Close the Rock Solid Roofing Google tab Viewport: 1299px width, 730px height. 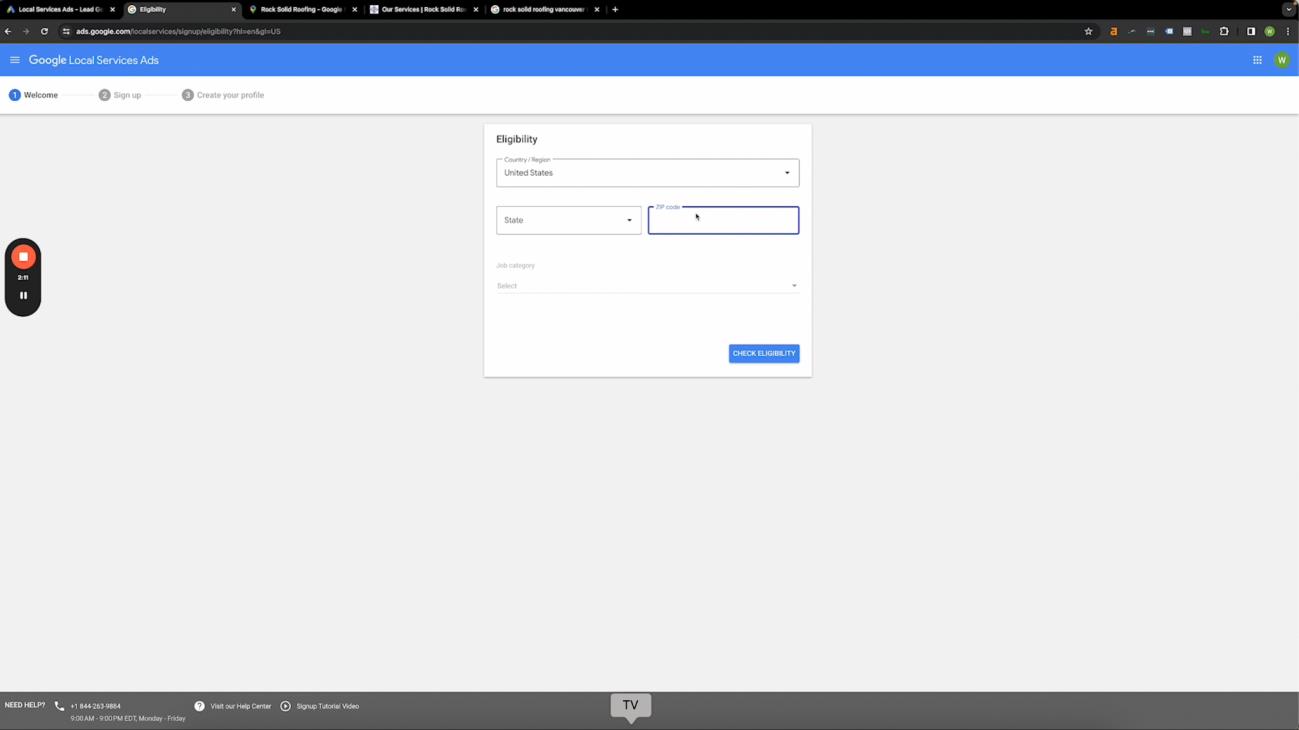pyautogui.click(x=355, y=9)
